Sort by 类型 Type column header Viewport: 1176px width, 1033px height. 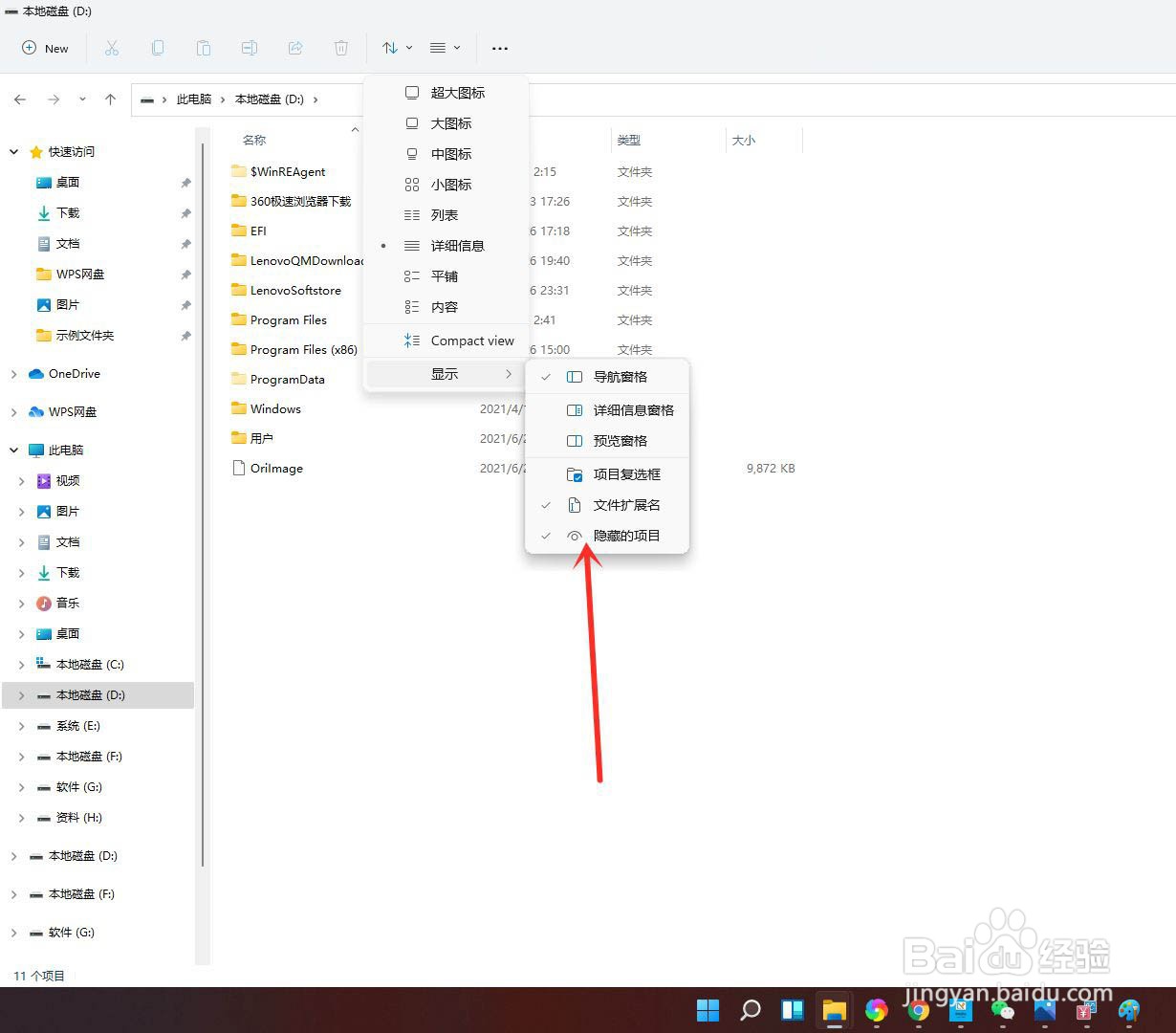pyautogui.click(x=628, y=141)
